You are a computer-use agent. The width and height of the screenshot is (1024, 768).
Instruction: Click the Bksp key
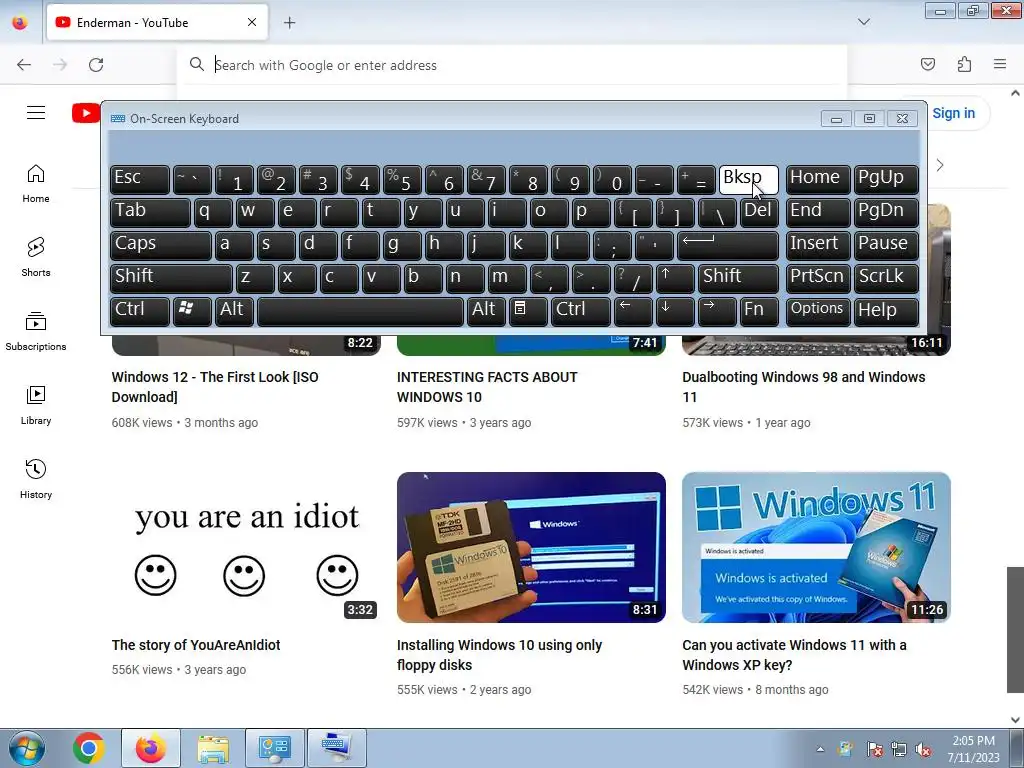[748, 180]
